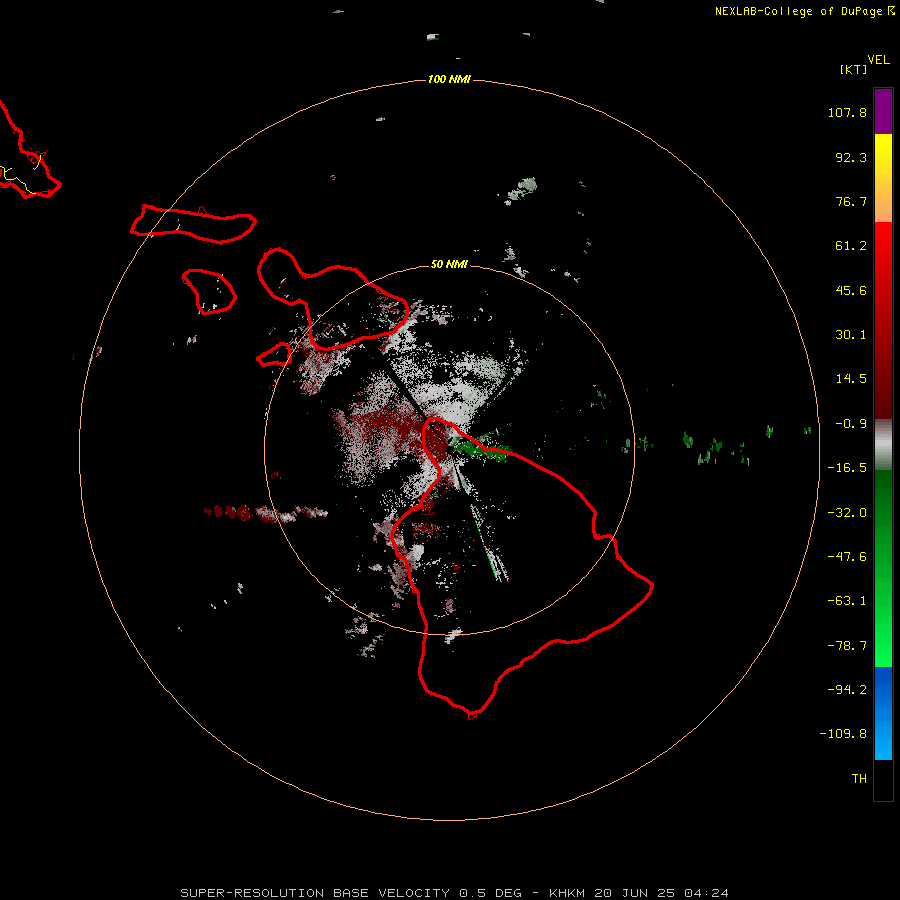Click the 92.3 velocity scale value
This screenshot has height=900, width=900.
point(851,157)
